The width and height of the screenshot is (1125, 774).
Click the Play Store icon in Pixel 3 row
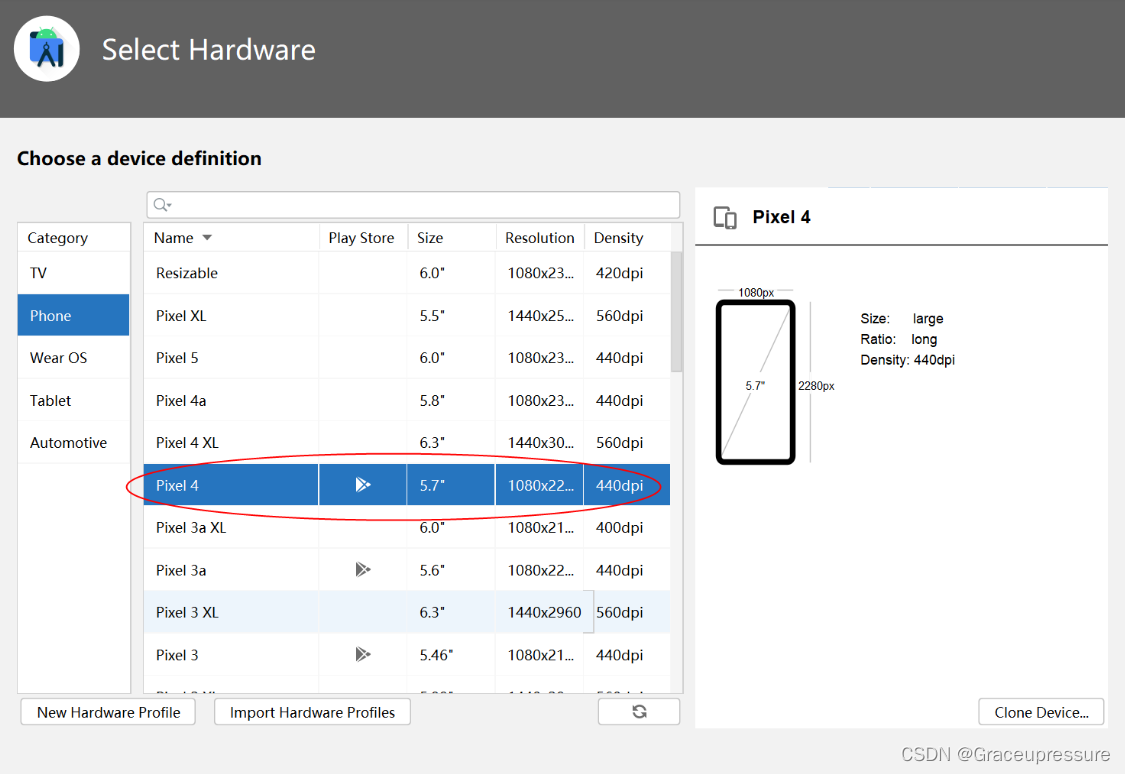[363, 654]
